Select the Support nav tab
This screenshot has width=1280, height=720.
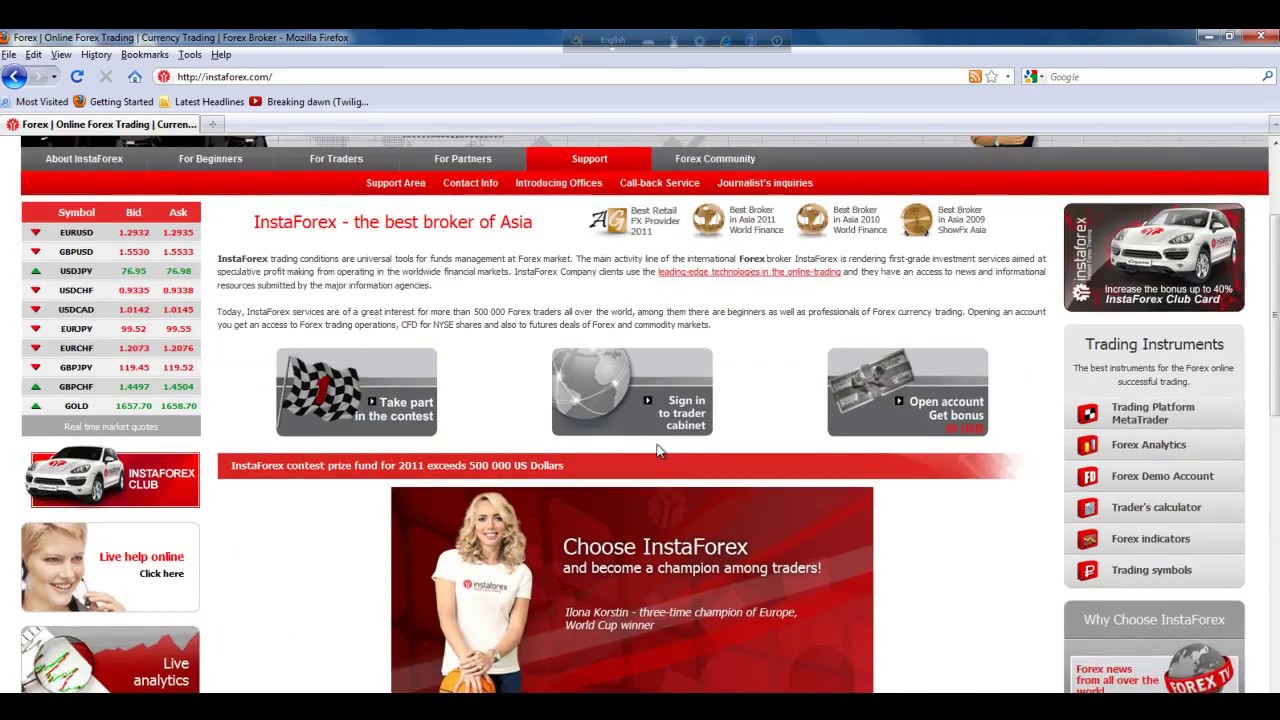click(589, 159)
